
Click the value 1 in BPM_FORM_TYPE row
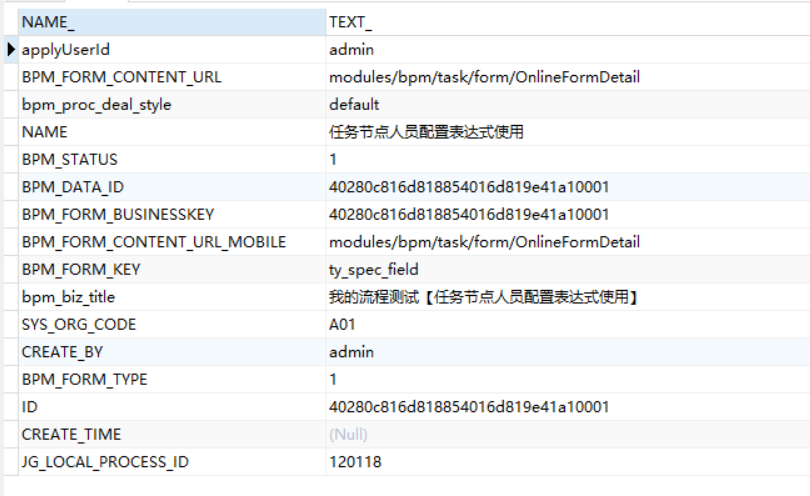pyautogui.click(x=568, y=379)
